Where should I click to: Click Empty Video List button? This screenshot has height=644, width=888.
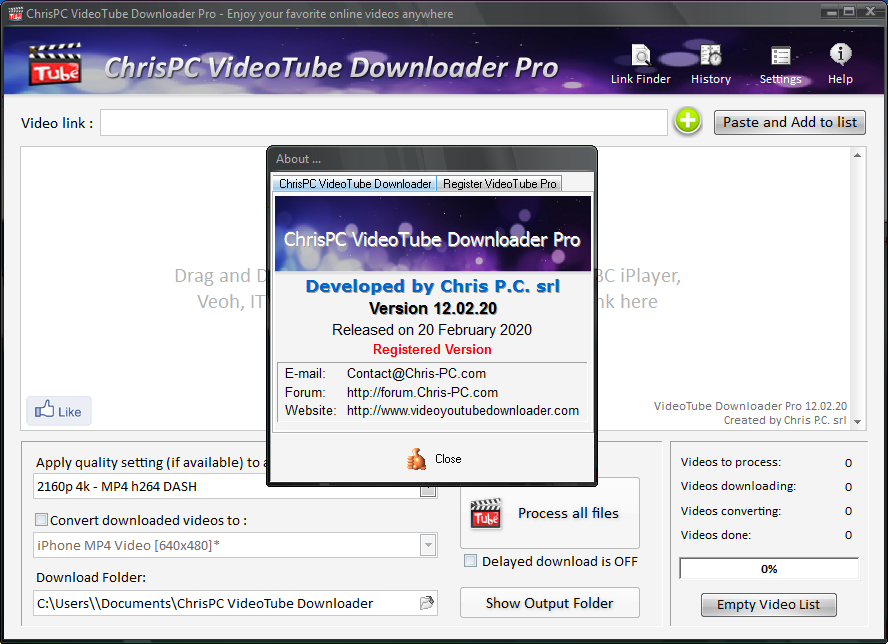pyautogui.click(x=768, y=604)
